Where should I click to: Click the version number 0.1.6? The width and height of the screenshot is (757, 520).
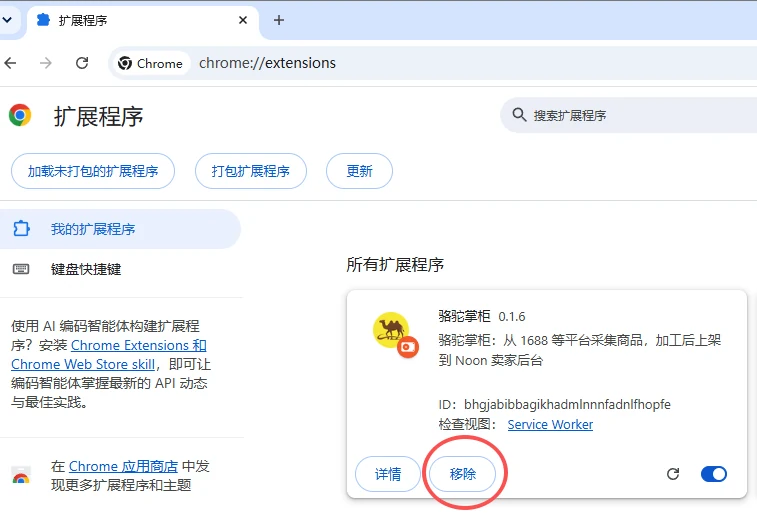[x=512, y=317]
